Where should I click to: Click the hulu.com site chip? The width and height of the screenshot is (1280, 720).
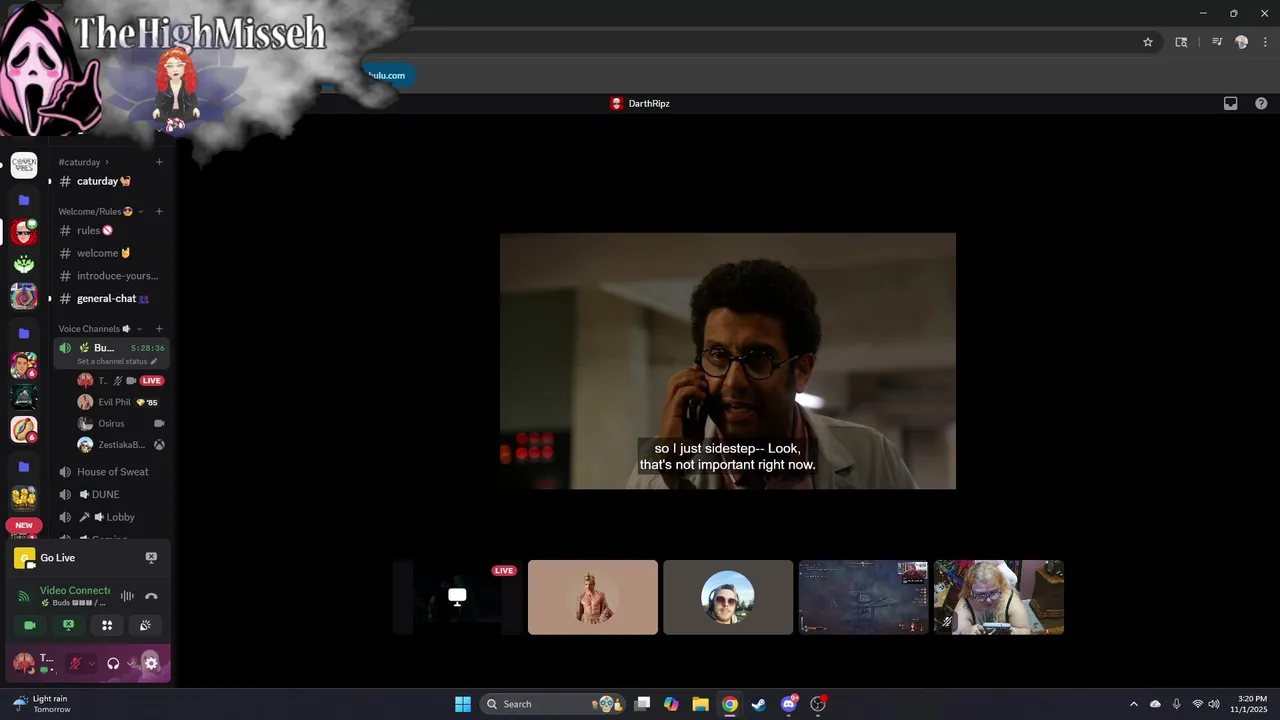(386, 75)
